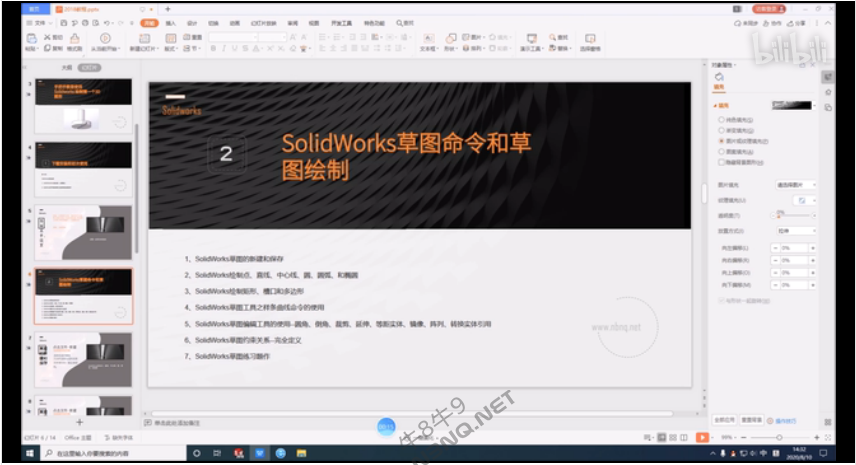Click the Increase font size icon

[x=293, y=37]
